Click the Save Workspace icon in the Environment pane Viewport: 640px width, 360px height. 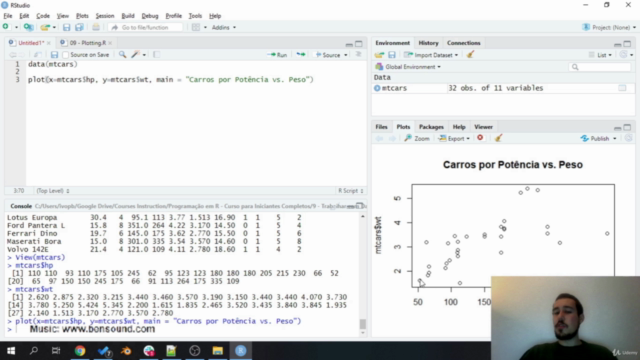tap(392, 55)
